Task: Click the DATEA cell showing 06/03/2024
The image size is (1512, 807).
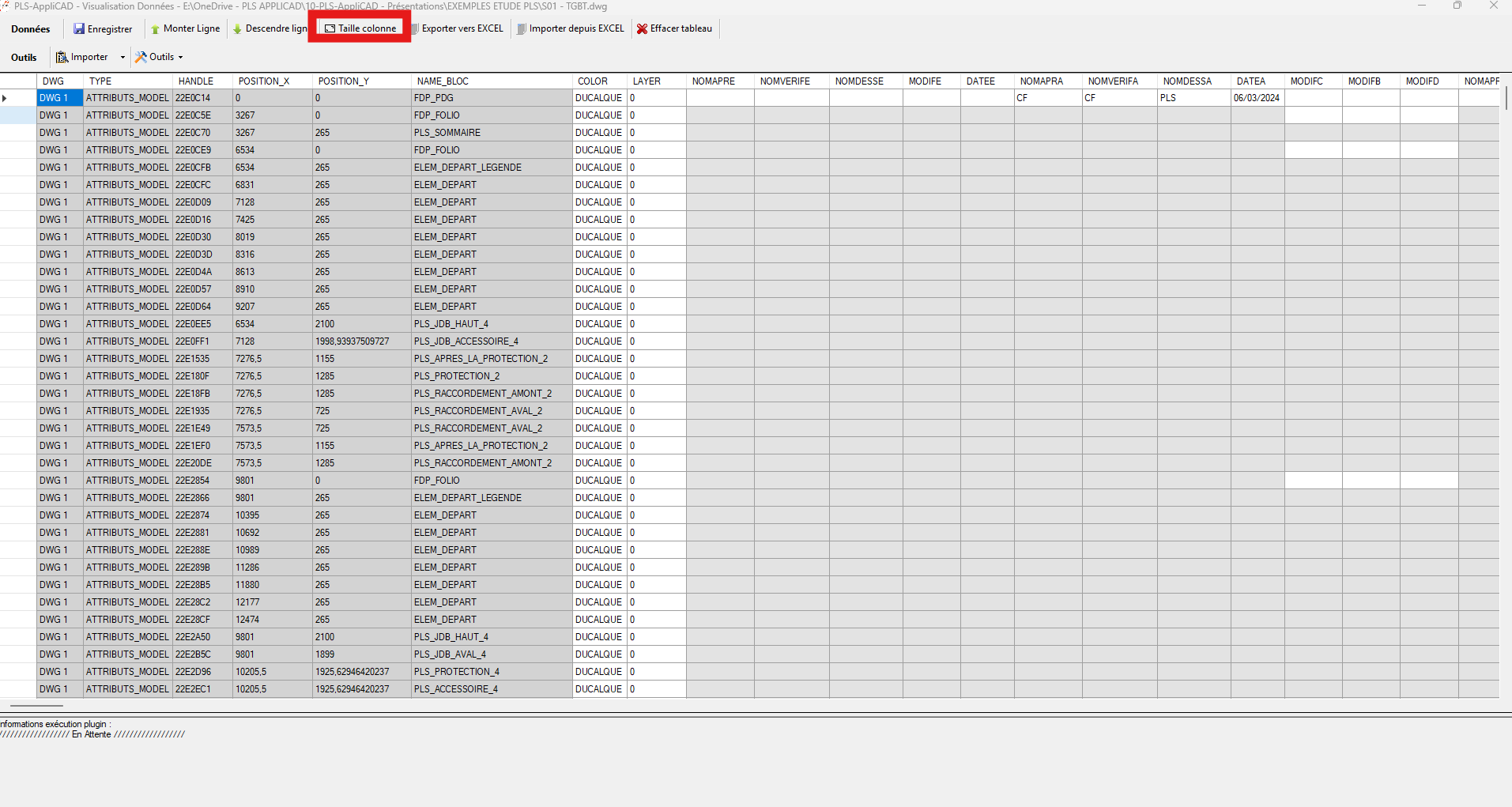Action: [x=1257, y=99]
